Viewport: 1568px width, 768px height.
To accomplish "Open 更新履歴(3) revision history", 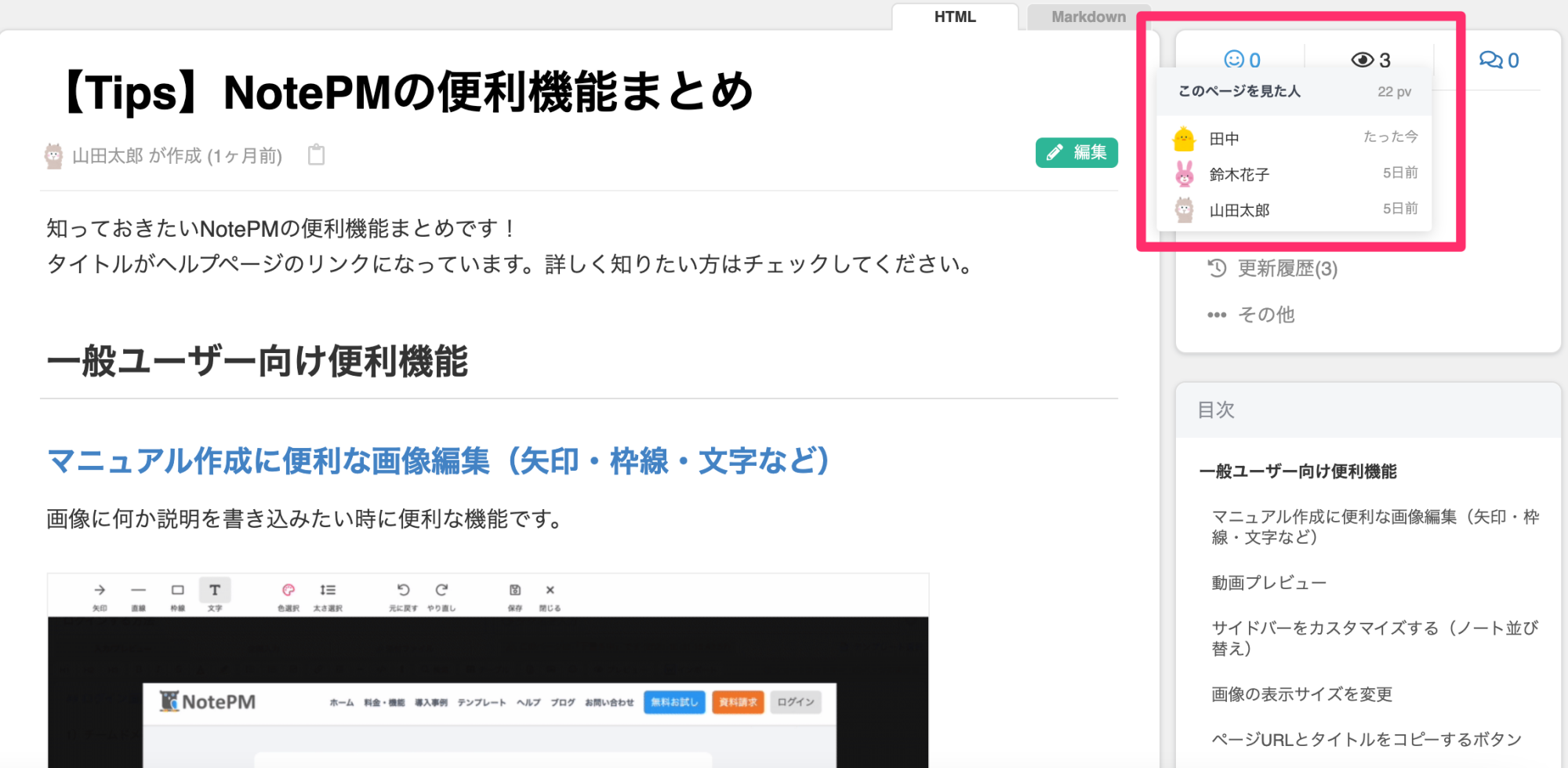I will [1287, 269].
